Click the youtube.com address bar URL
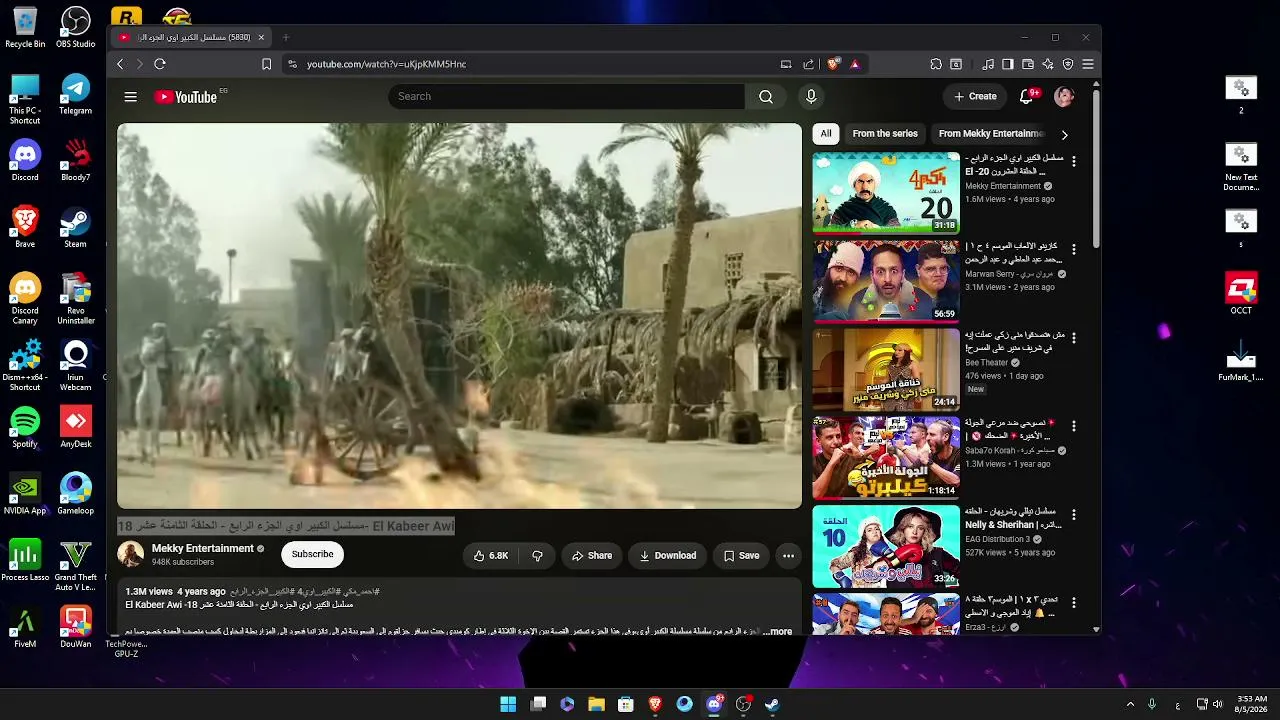This screenshot has height=720, width=1280. [x=386, y=64]
